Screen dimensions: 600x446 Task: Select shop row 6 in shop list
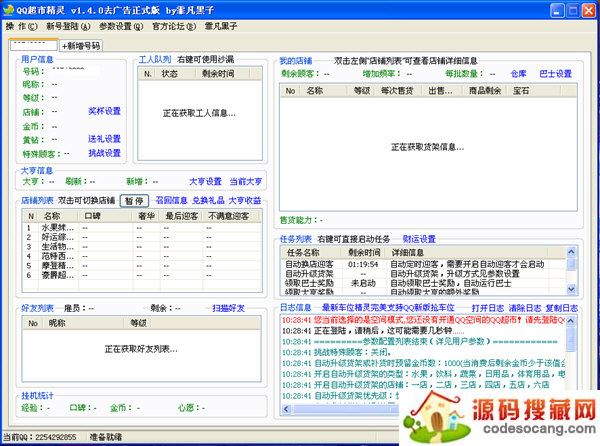pyautogui.click(x=142, y=275)
